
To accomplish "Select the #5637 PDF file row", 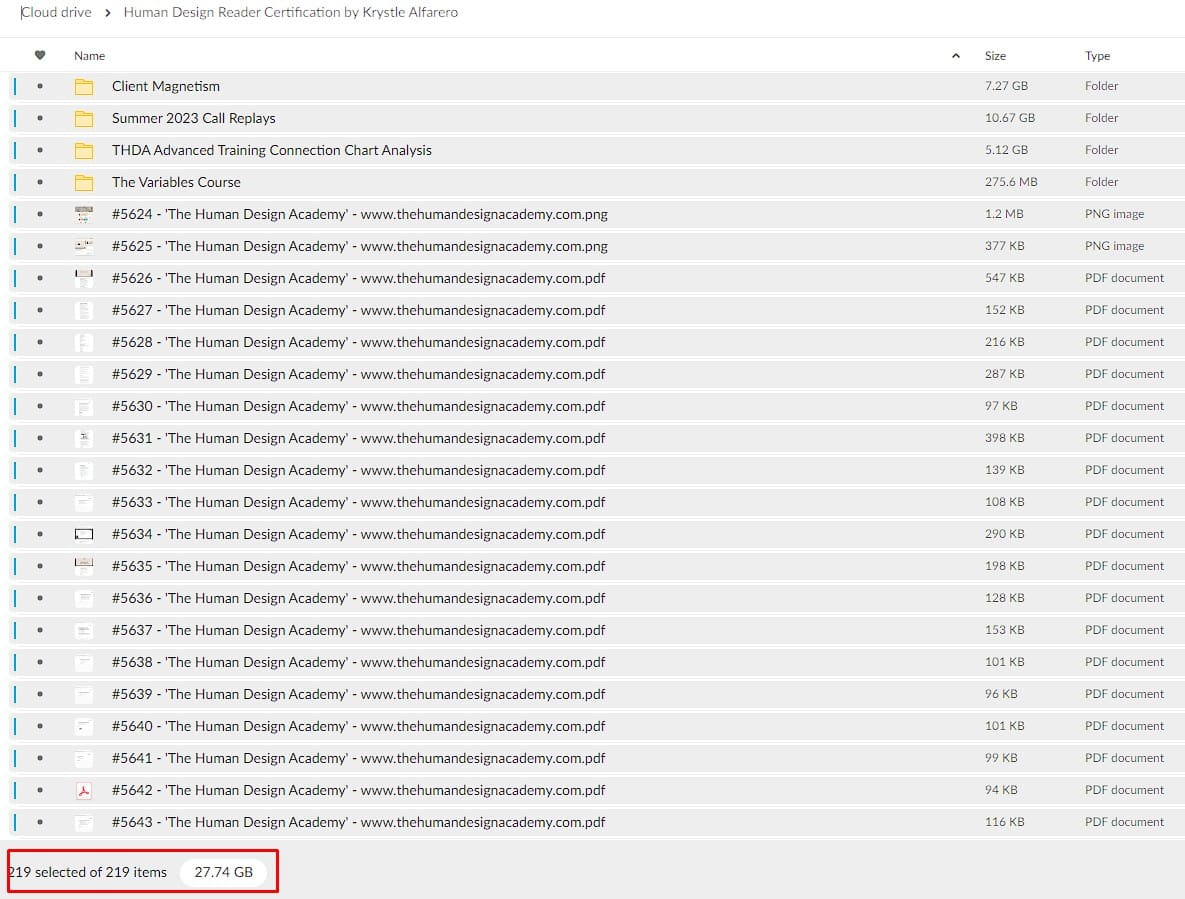I will click(x=358, y=630).
